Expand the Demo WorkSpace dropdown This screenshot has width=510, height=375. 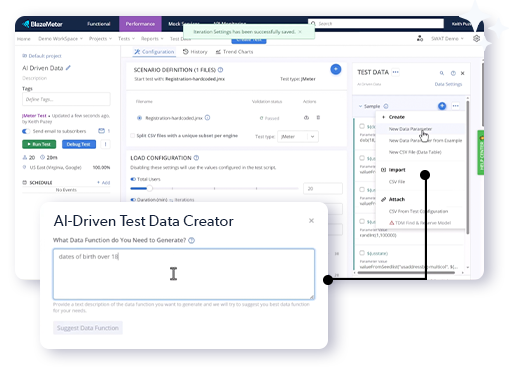click(60, 39)
